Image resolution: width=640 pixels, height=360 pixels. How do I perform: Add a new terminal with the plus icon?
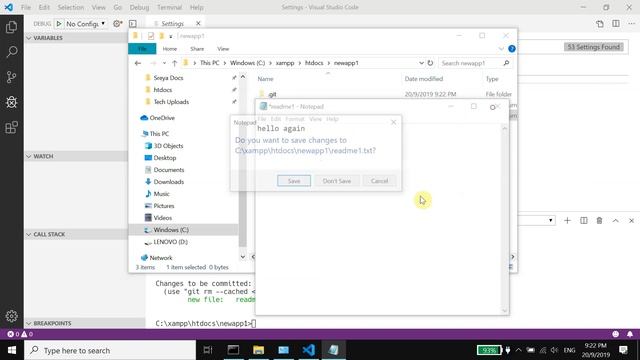[x=567, y=220]
